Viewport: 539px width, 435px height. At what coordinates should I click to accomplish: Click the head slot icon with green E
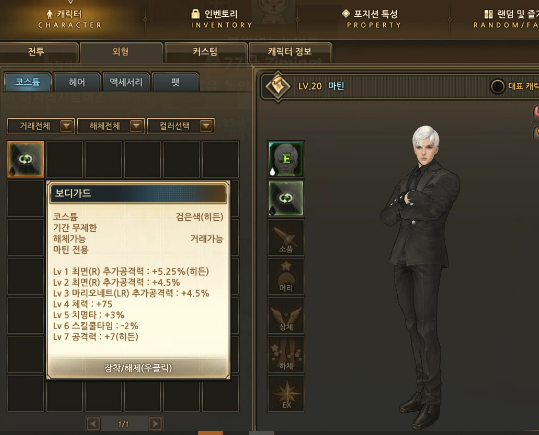pos(286,159)
